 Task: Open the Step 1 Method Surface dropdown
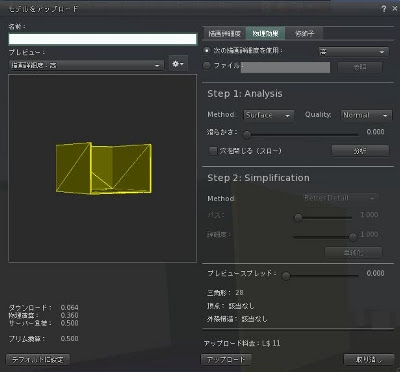click(x=269, y=115)
